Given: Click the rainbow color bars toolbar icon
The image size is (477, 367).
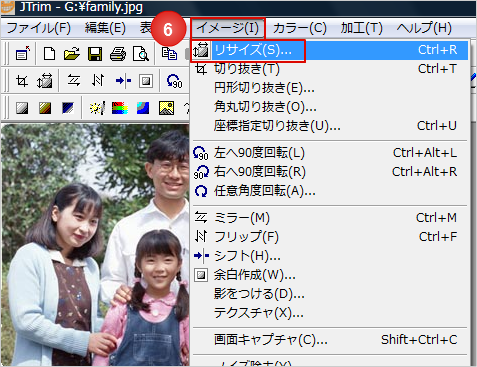Looking at the screenshot, I should click(120, 108).
